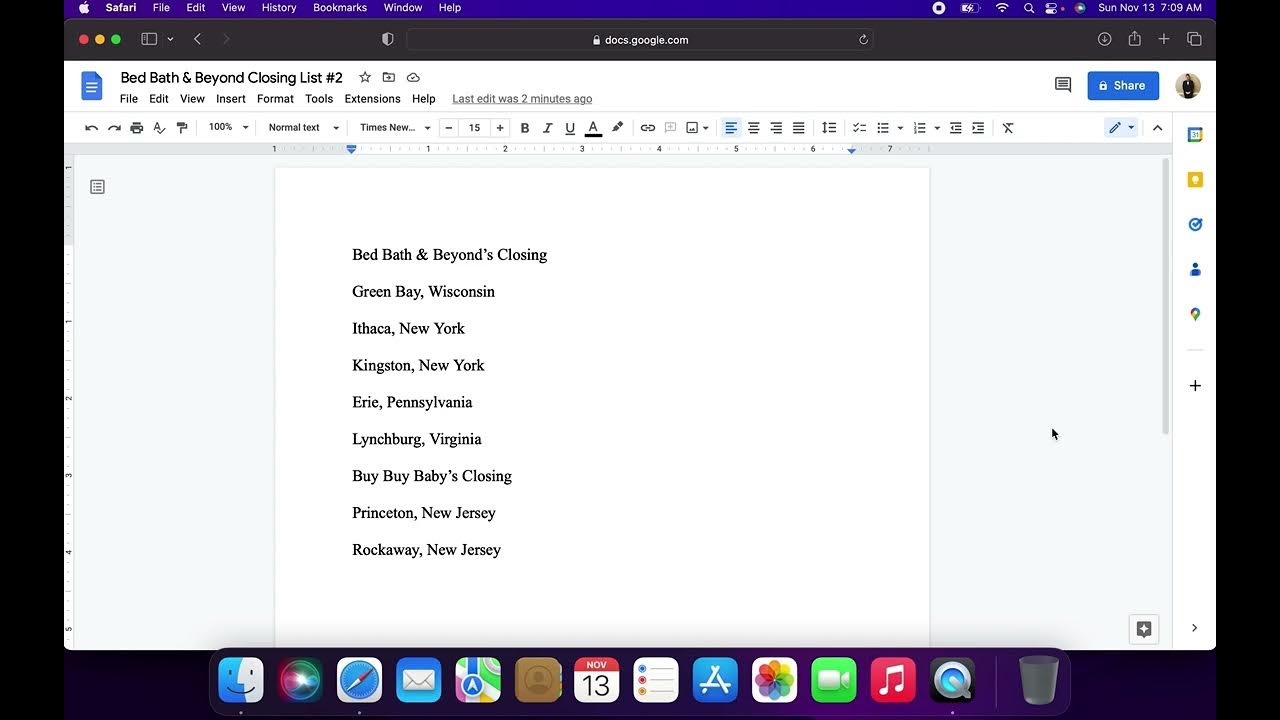Click the undo arrow in toolbar
This screenshot has height=720, width=1280.
tap(92, 128)
